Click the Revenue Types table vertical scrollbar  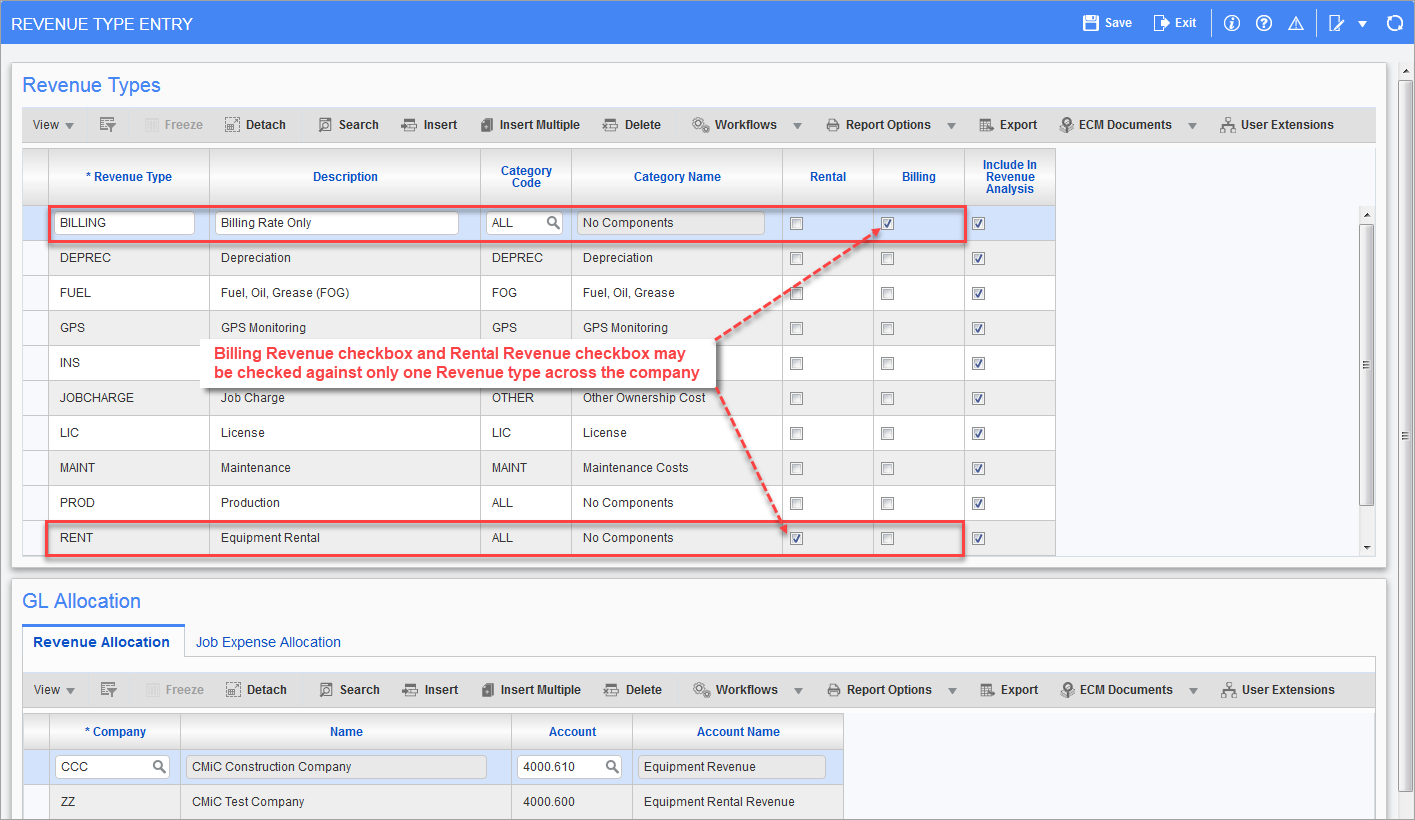click(1366, 364)
